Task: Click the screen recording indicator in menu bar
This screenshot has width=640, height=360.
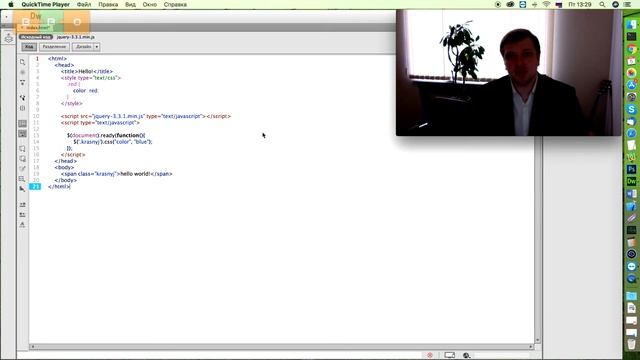Action: point(498,4)
